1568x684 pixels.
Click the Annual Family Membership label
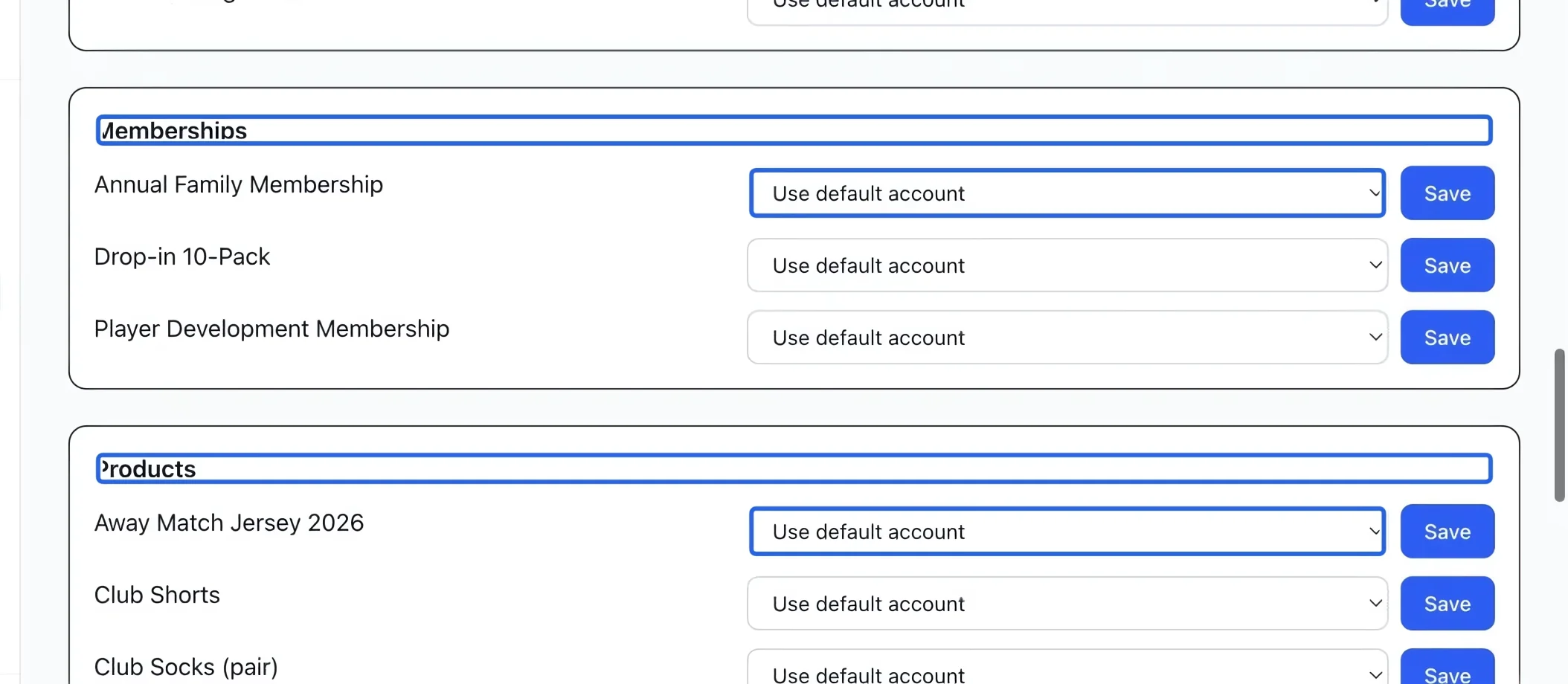pyautogui.click(x=239, y=184)
